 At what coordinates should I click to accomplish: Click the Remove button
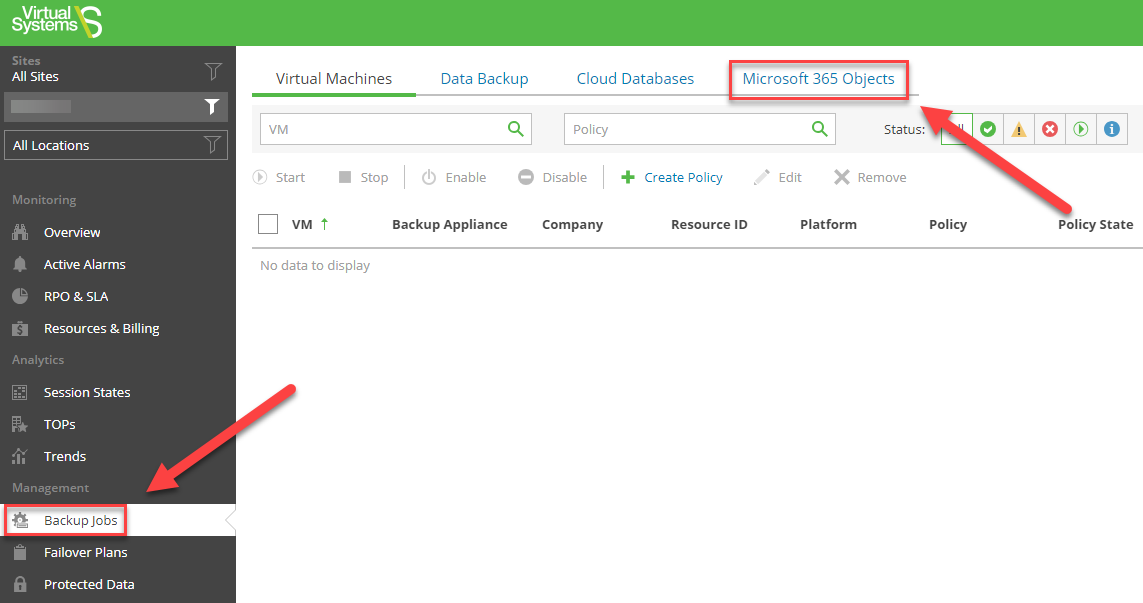[870, 177]
